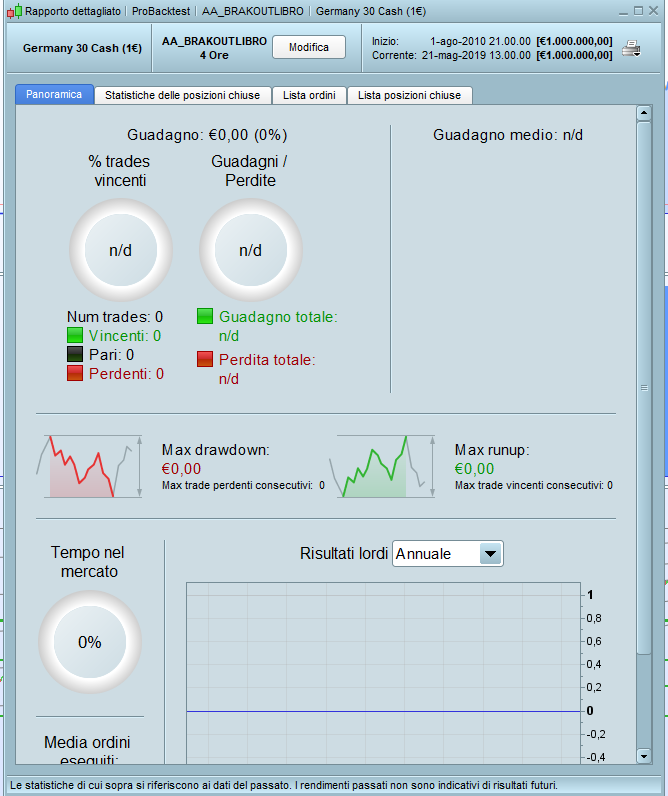
Task: Click the Modifica button
Action: (309, 47)
